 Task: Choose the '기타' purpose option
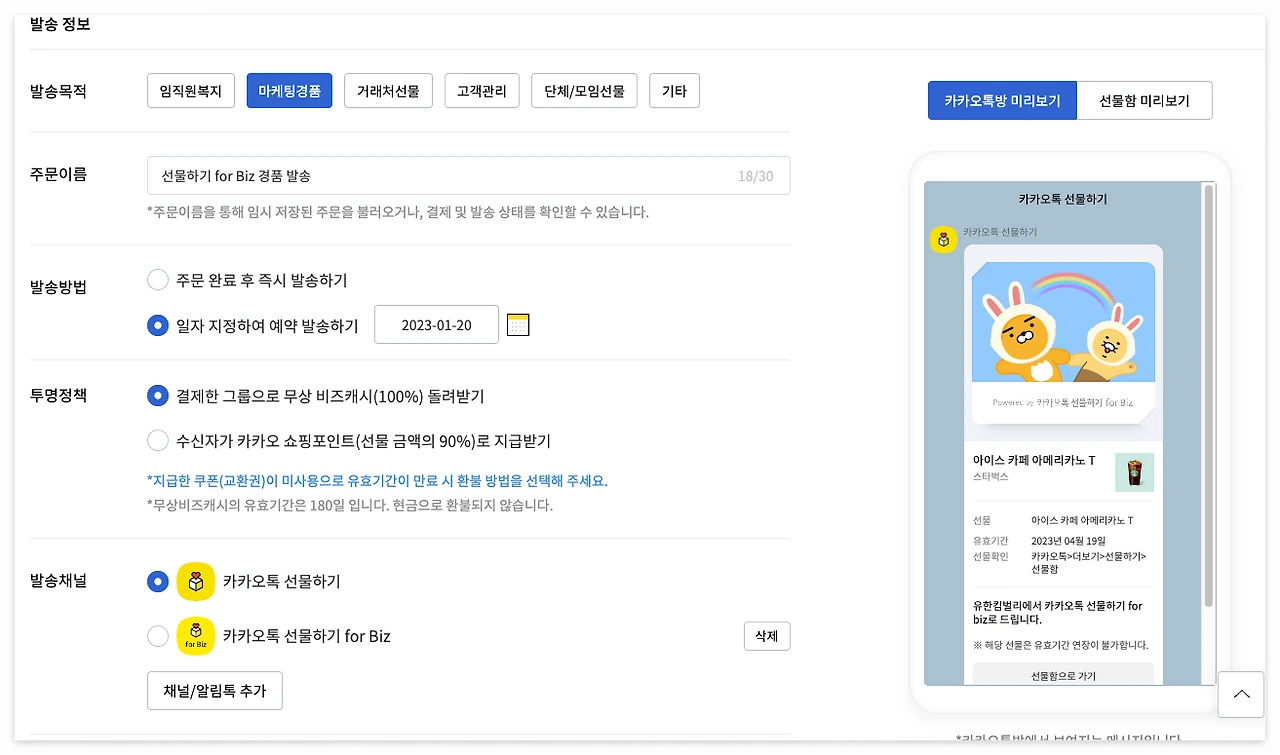point(674,91)
